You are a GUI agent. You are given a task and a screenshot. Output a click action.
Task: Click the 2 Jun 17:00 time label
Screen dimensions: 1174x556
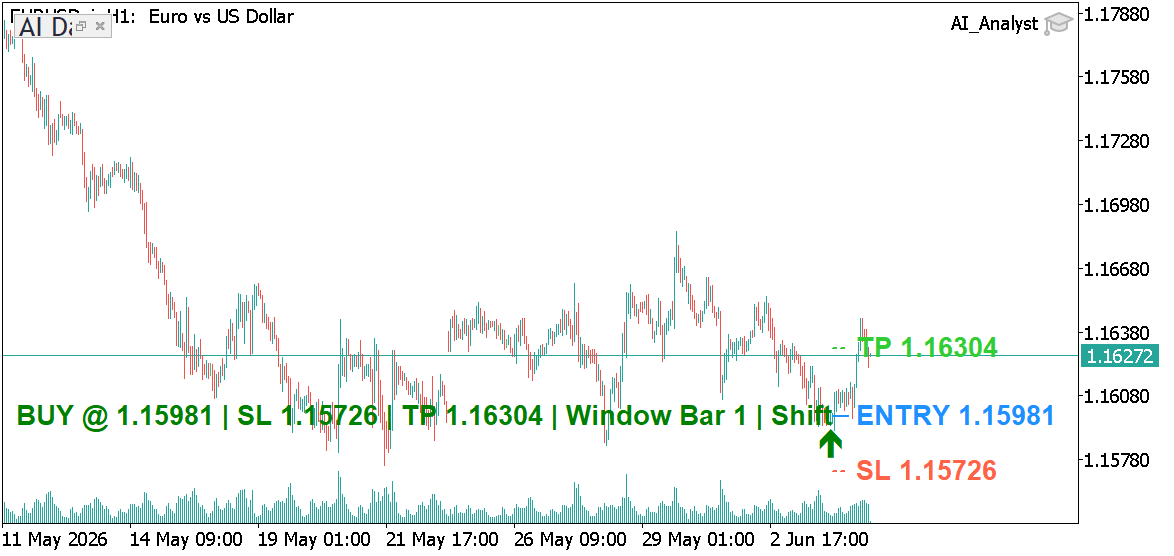(820, 540)
